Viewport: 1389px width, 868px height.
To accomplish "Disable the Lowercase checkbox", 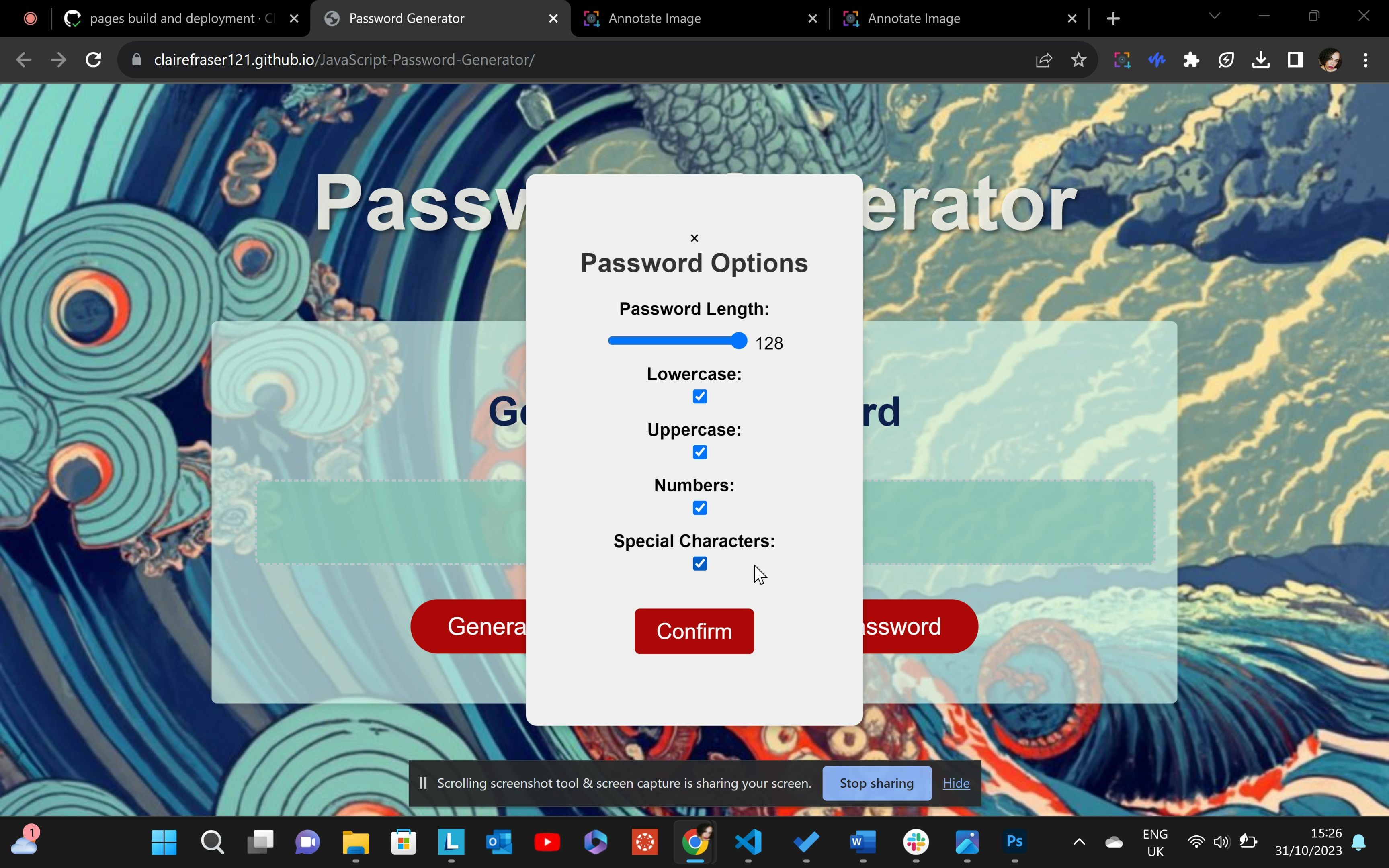I will coord(700,396).
